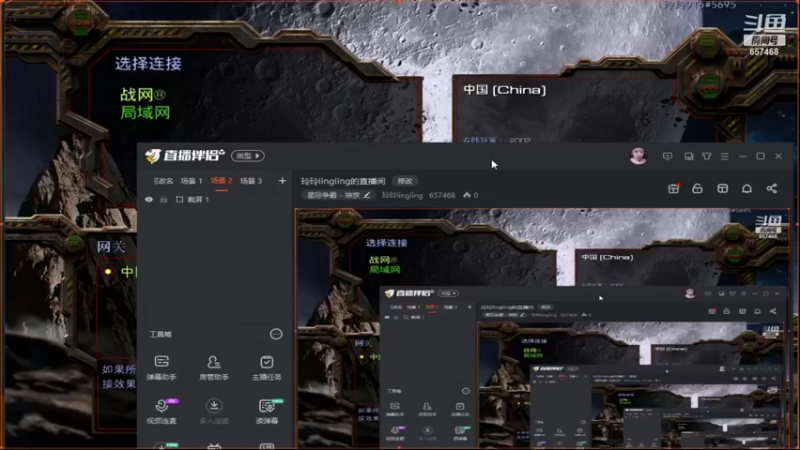Image resolution: width=800 pixels, height=450 pixels.
Task: Click the flame popularity icon next to 0
Action: [x=467, y=195]
